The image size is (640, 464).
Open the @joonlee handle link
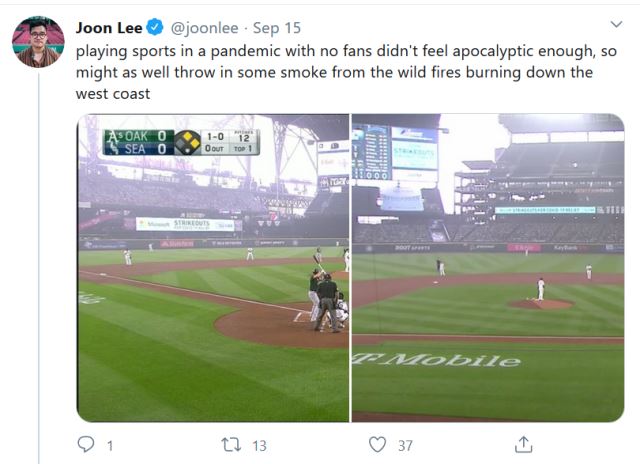(x=204, y=28)
